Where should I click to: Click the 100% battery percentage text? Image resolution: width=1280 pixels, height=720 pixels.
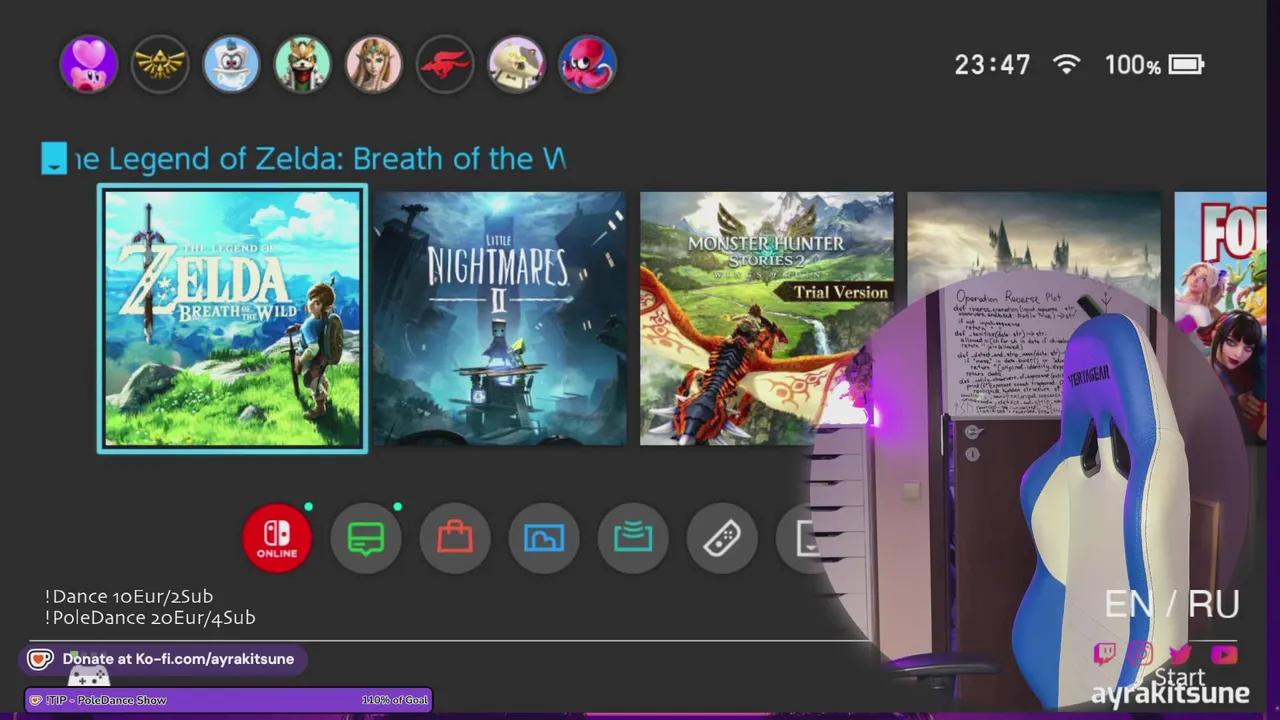pyautogui.click(x=1132, y=65)
